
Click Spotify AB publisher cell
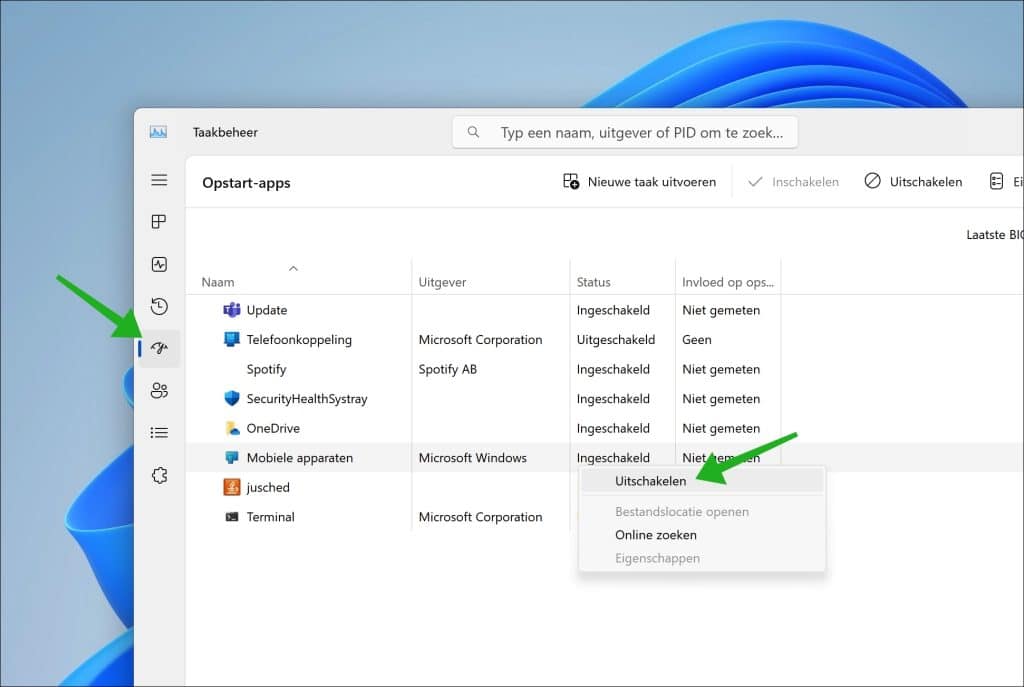tap(447, 369)
